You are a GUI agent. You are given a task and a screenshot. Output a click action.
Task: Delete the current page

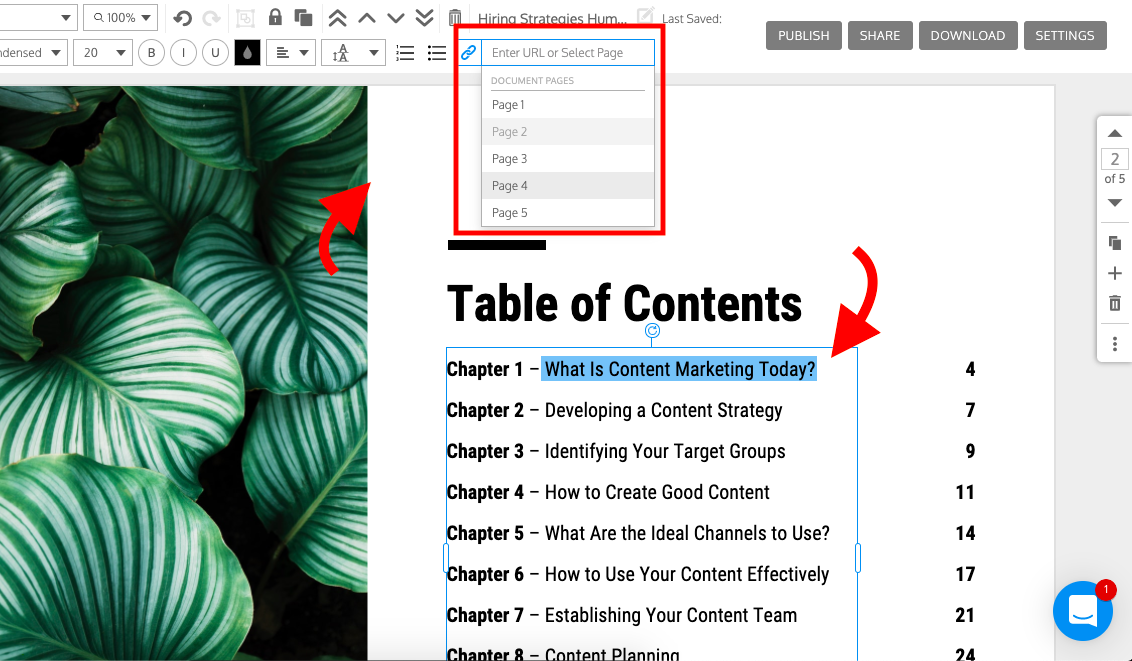[x=1115, y=303]
